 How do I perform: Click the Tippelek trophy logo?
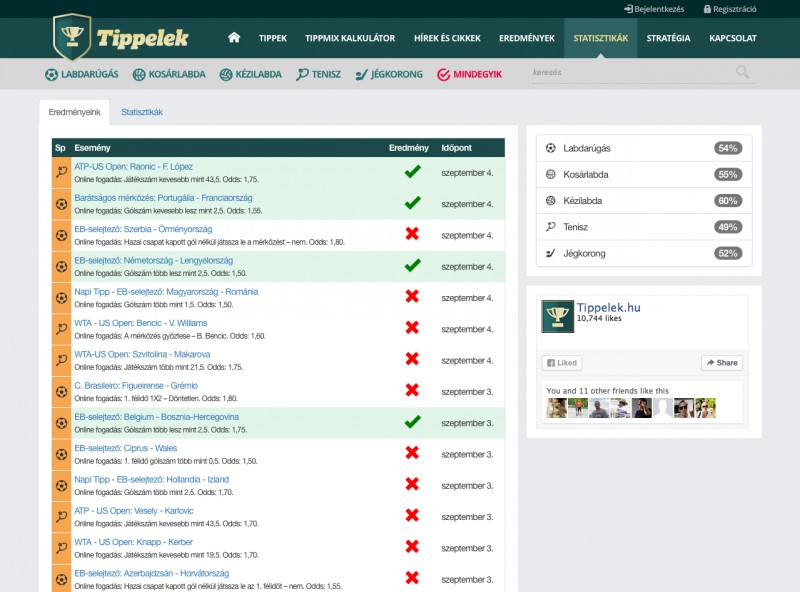pos(122,38)
